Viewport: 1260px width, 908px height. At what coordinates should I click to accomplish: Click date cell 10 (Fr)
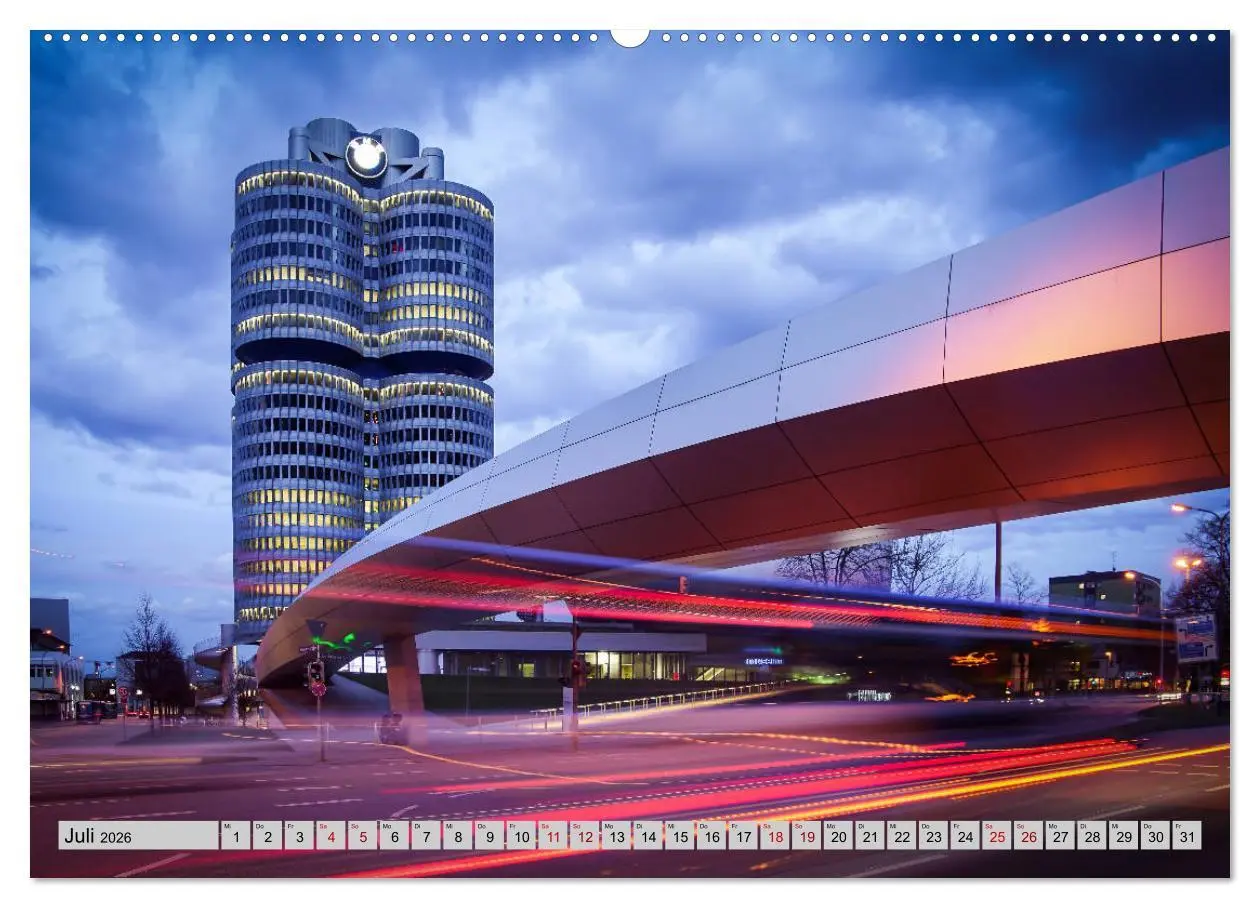click(x=521, y=836)
